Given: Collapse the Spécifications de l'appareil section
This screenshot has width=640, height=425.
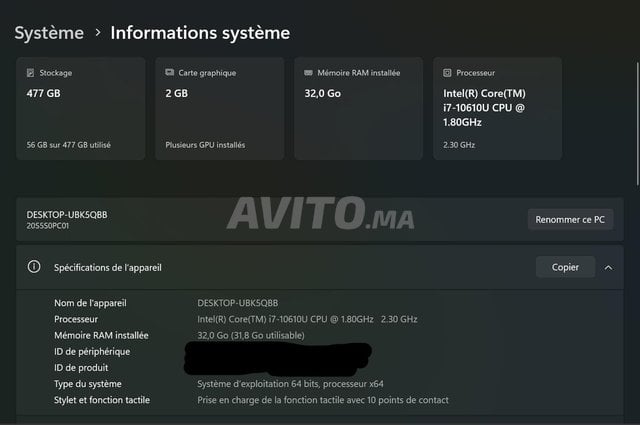Looking at the screenshot, I should [608, 267].
